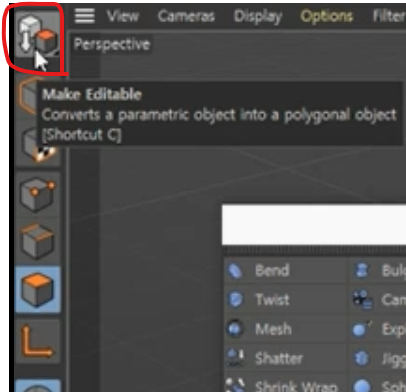Switch to Points mode

[38, 196]
